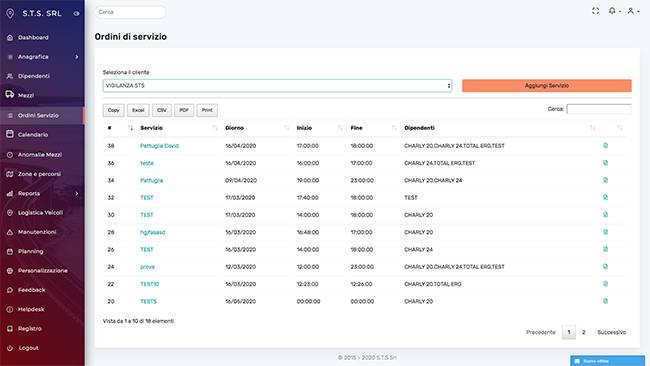Viewport: 650px width, 366px height.
Task: Click document icon in row 22
Action: pyautogui.click(x=605, y=284)
